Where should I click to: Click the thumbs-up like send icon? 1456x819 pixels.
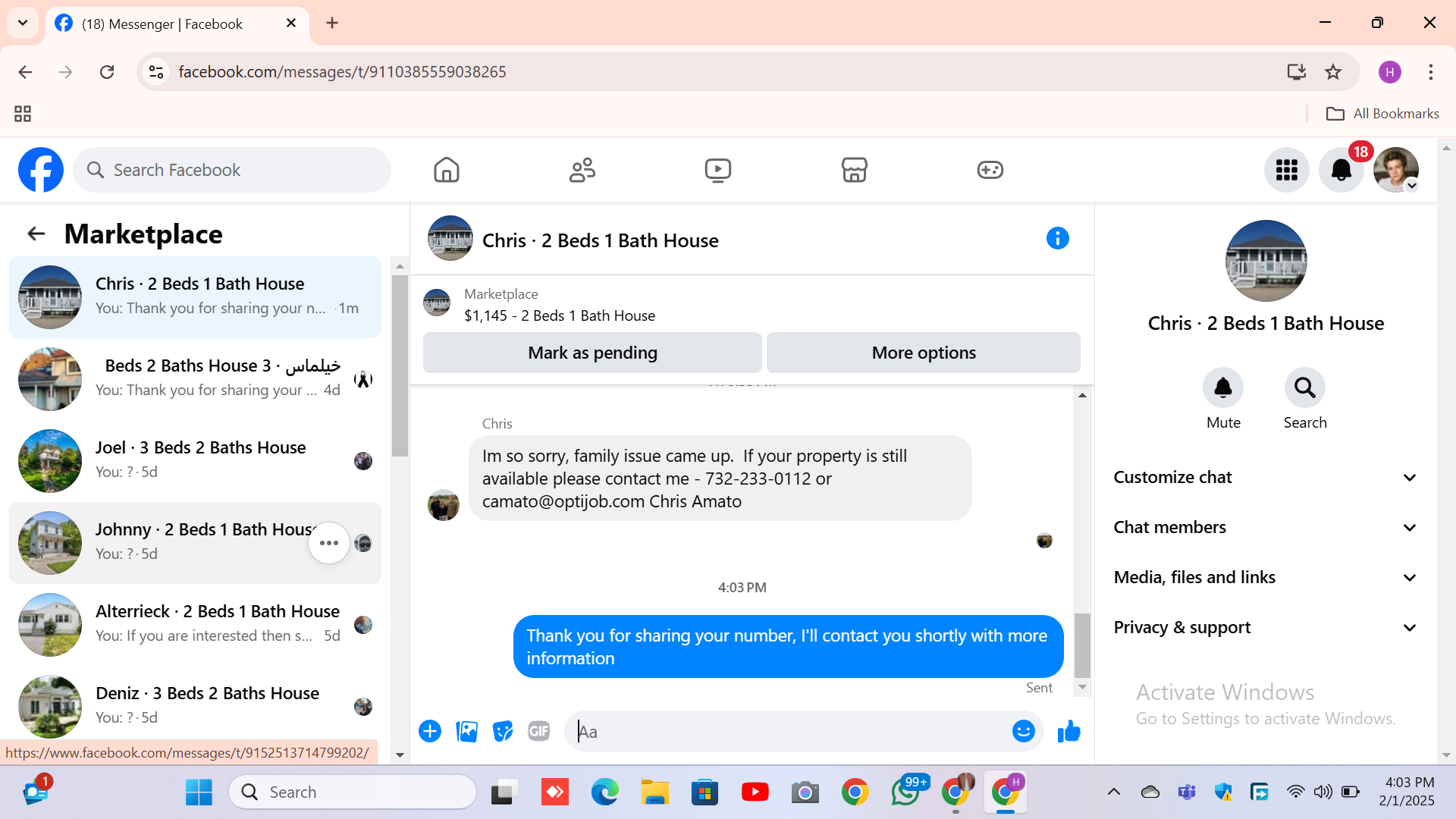pyautogui.click(x=1068, y=732)
